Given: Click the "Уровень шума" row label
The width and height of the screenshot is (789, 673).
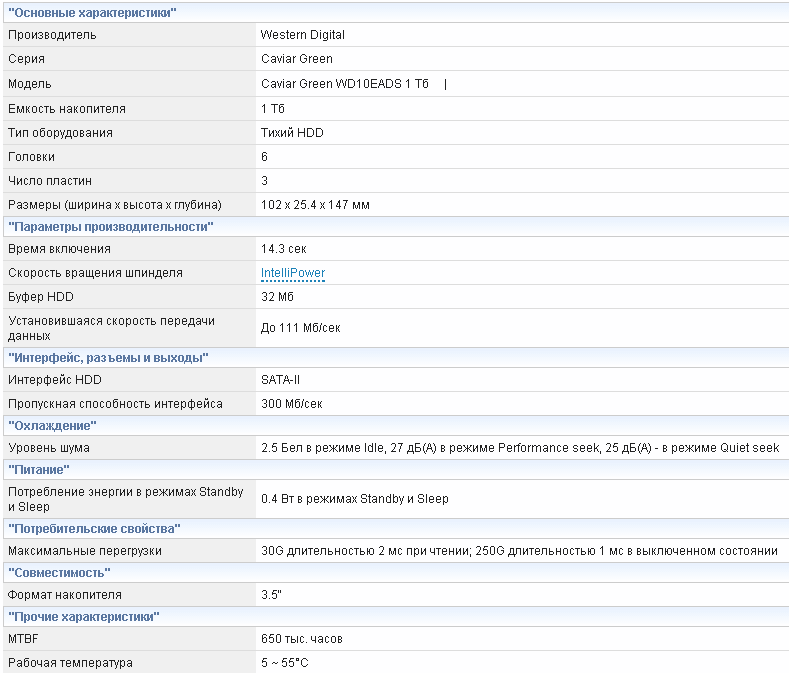Looking at the screenshot, I should 49,448.
